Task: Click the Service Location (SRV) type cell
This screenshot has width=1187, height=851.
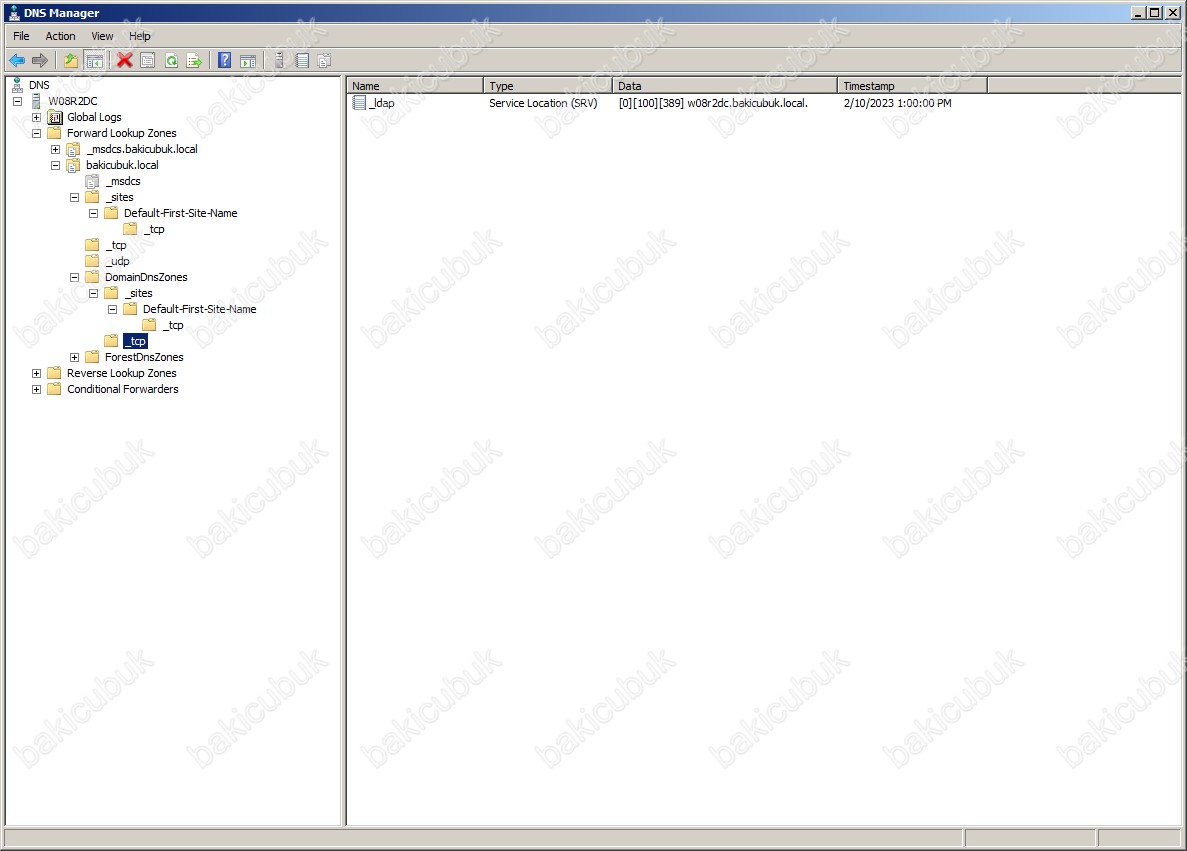Action: pos(543,103)
